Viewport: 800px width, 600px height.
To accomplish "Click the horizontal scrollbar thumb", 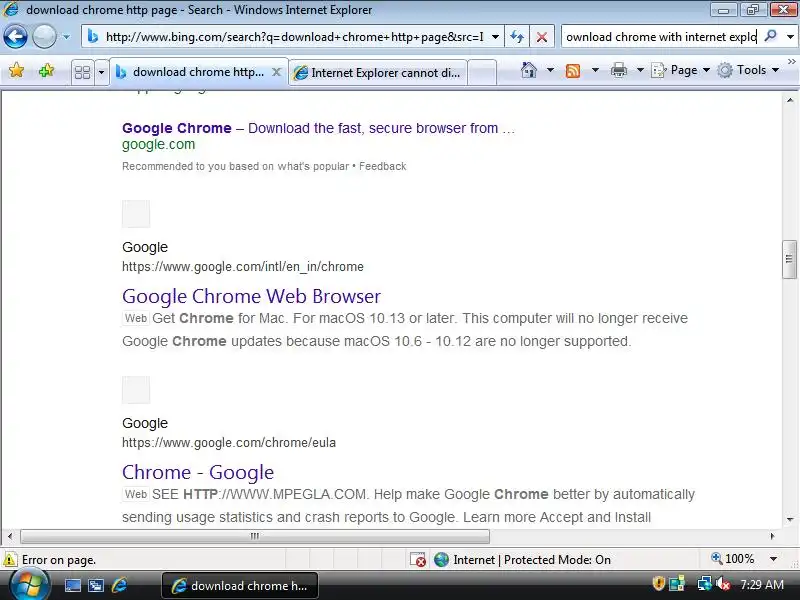I will pos(255,536).
